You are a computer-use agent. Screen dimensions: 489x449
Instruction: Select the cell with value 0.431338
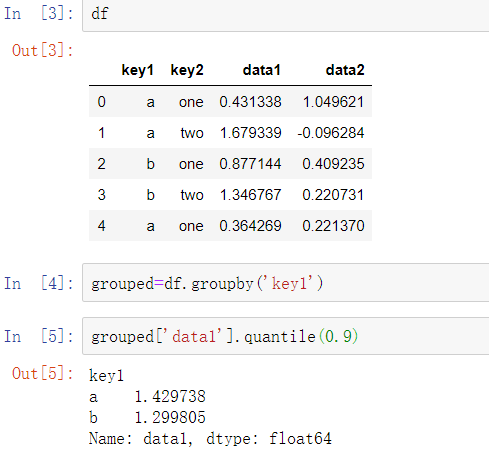point(250,102)
